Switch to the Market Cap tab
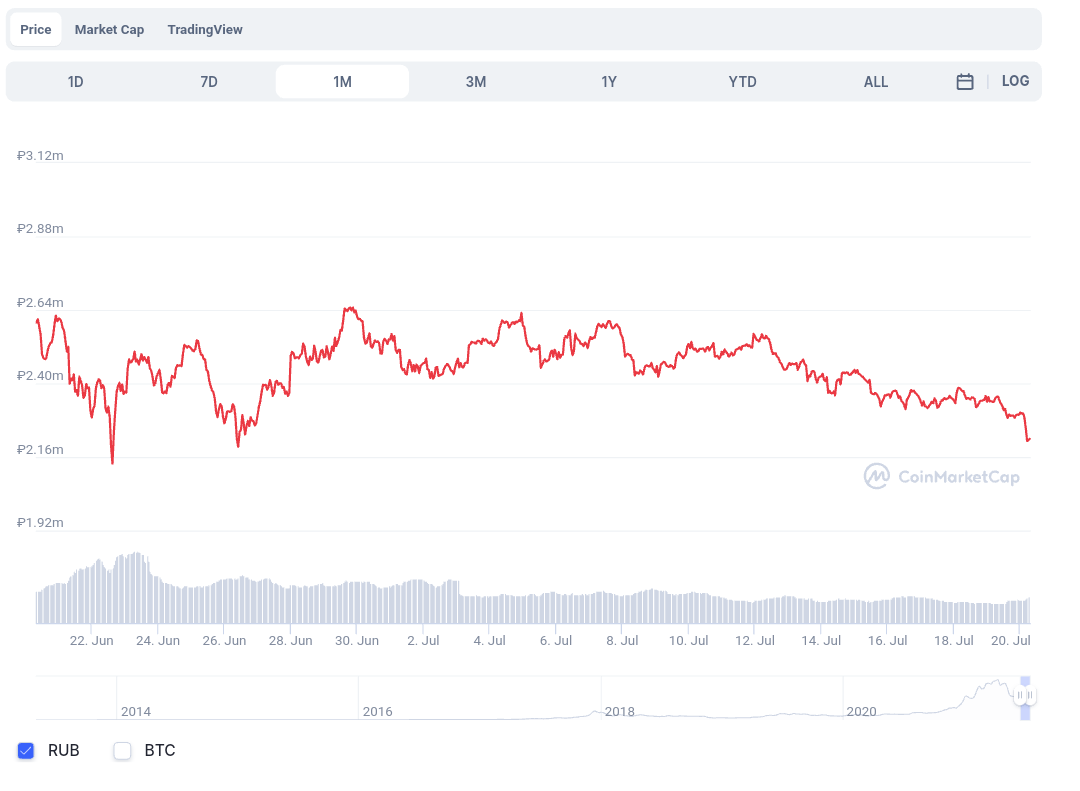1080x791 pixels. point(109,29)
